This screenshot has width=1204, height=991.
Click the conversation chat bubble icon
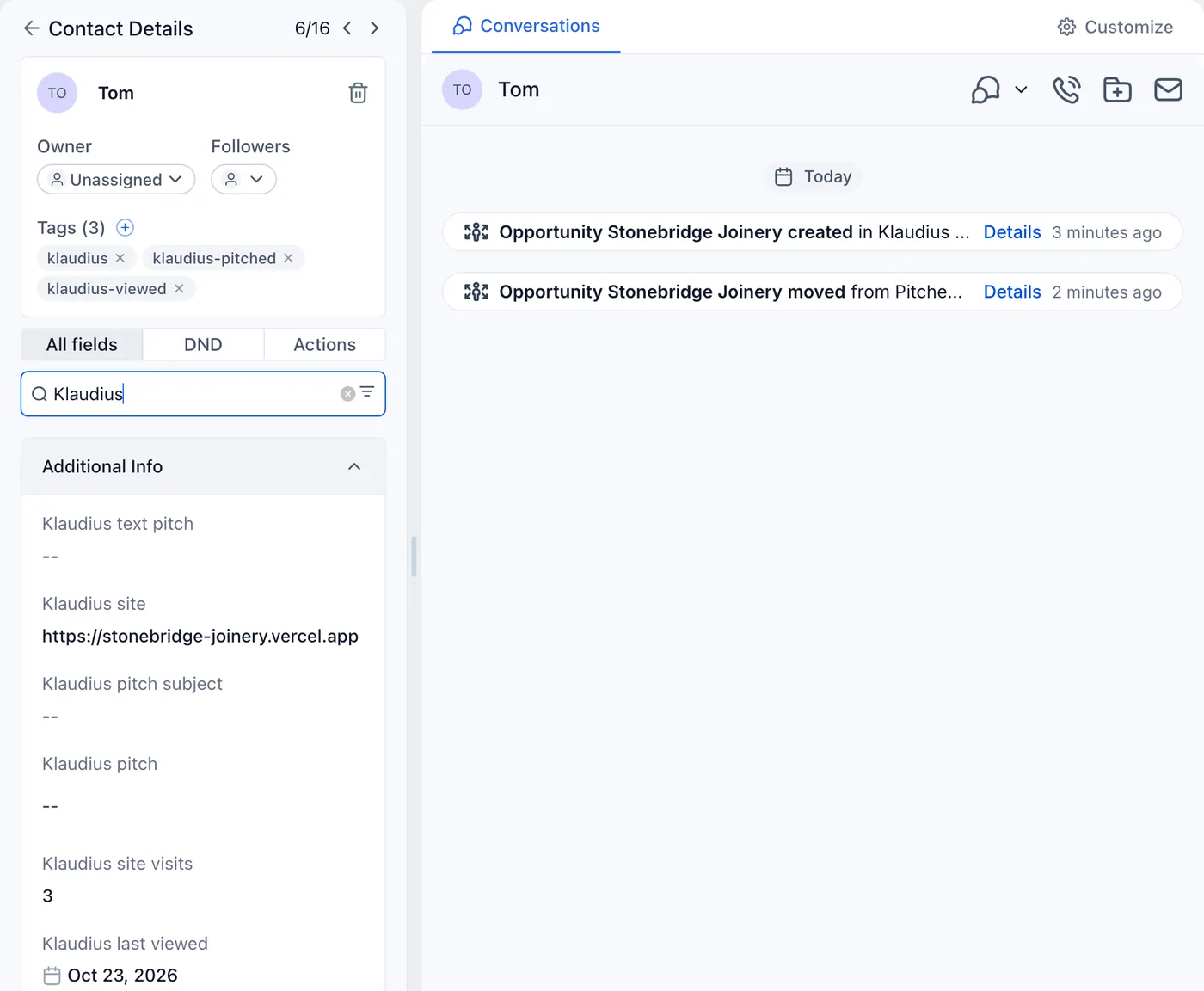pyautogui.click(x=986, y=89)
